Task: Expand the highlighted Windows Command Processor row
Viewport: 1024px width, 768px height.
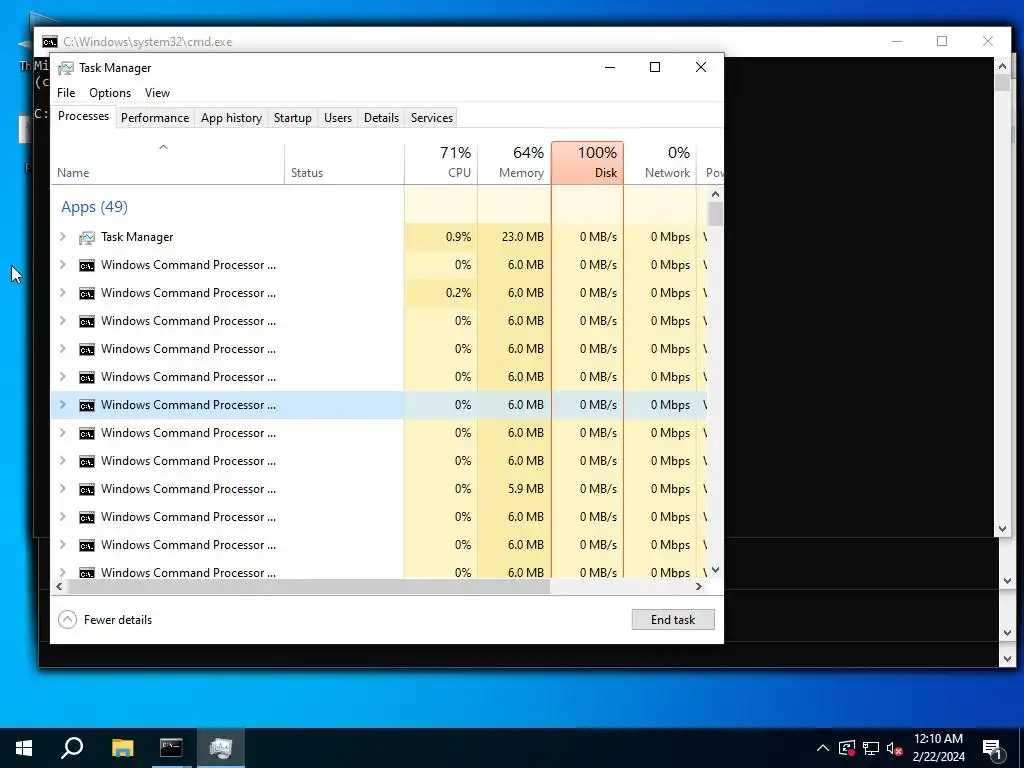Action: pyautogui.click(x=63, y=405)
